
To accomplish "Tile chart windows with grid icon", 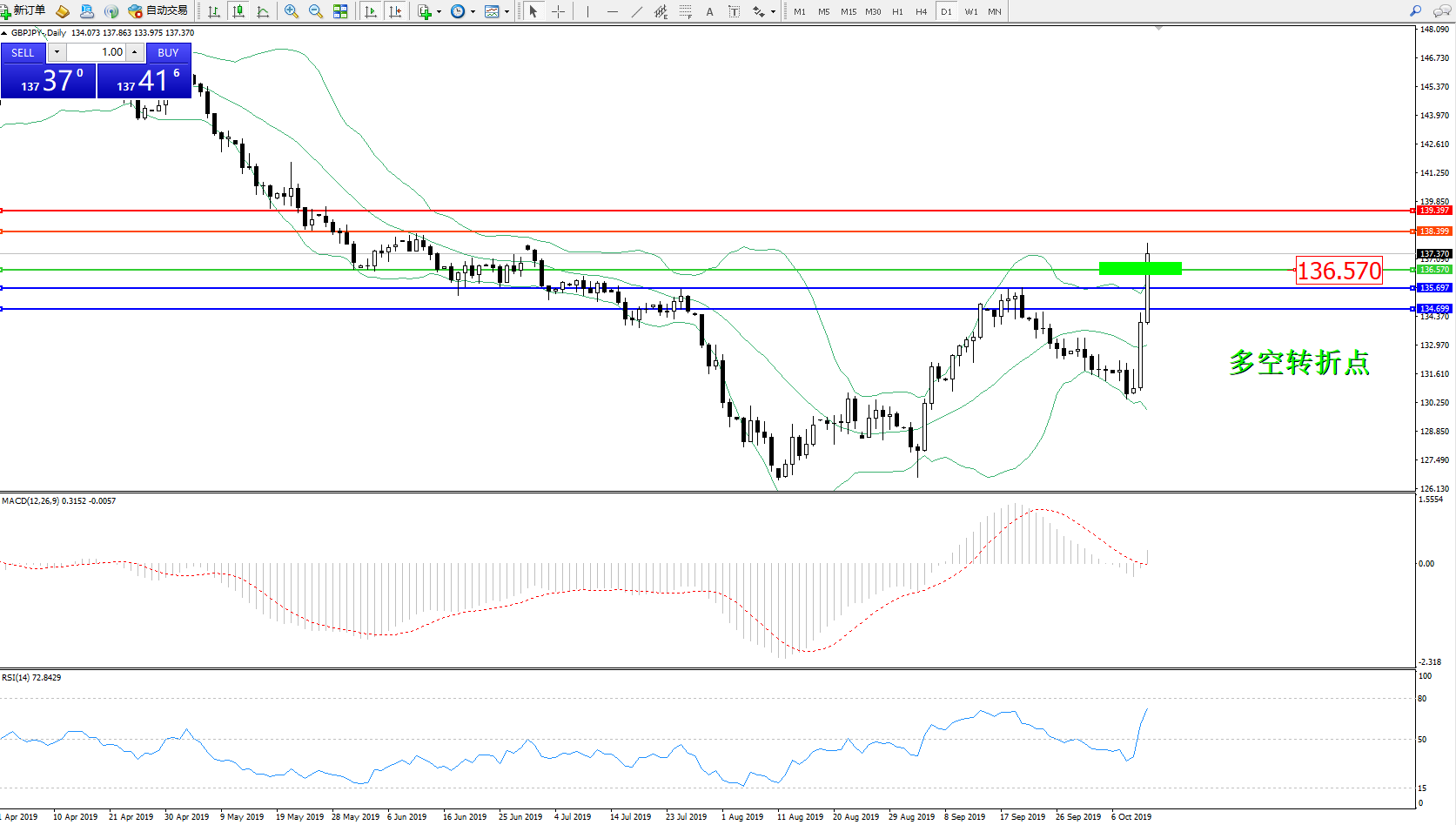I will pos(340,11).
